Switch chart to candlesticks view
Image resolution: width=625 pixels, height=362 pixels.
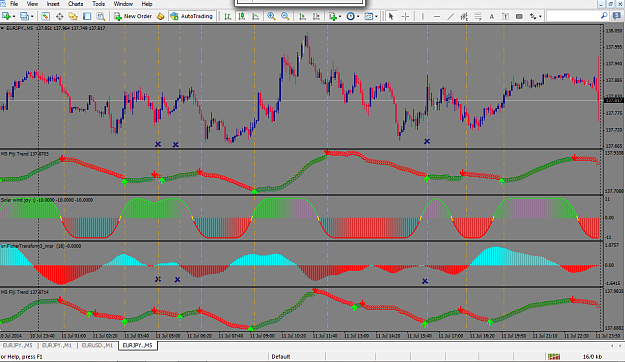(x=242, y=16)
